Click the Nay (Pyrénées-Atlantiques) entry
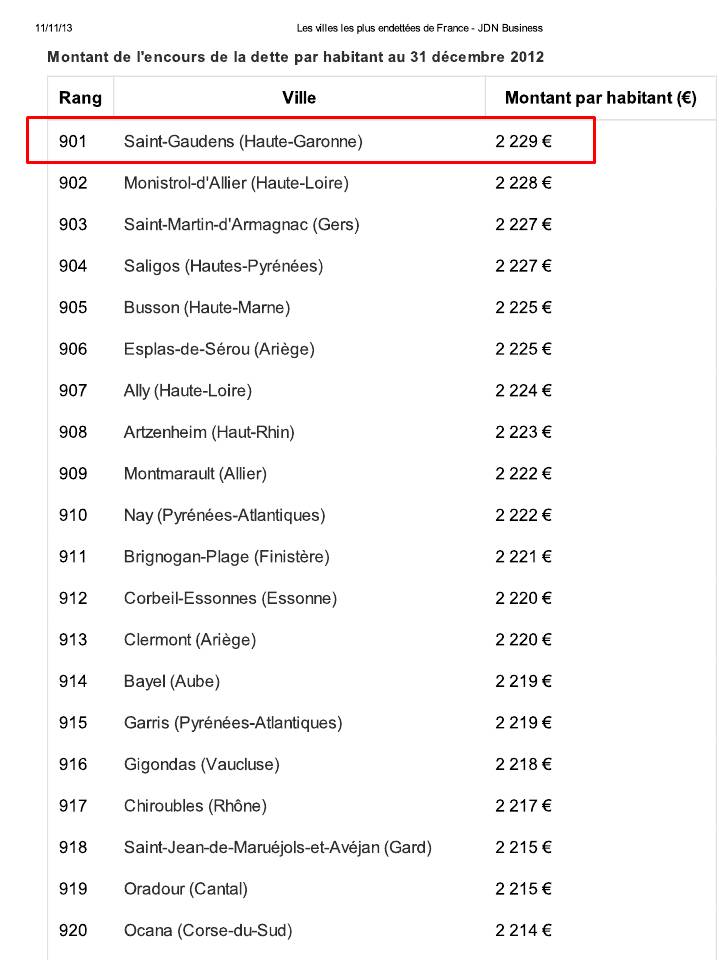Image resolution: width=720 pixels, height=960 pixels. 224,515
